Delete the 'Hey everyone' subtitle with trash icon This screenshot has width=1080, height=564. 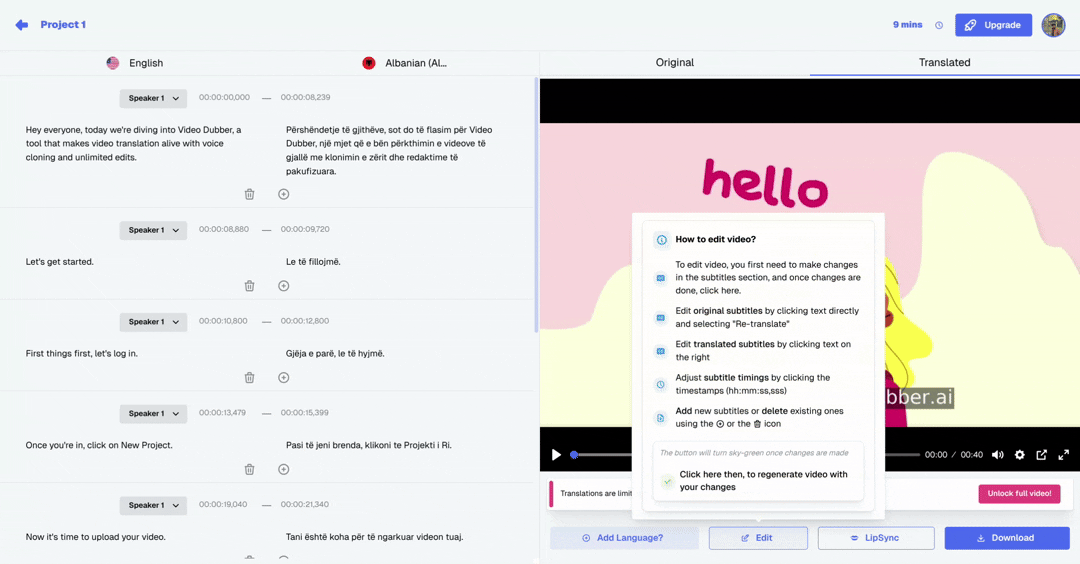[x=249, y=194]
